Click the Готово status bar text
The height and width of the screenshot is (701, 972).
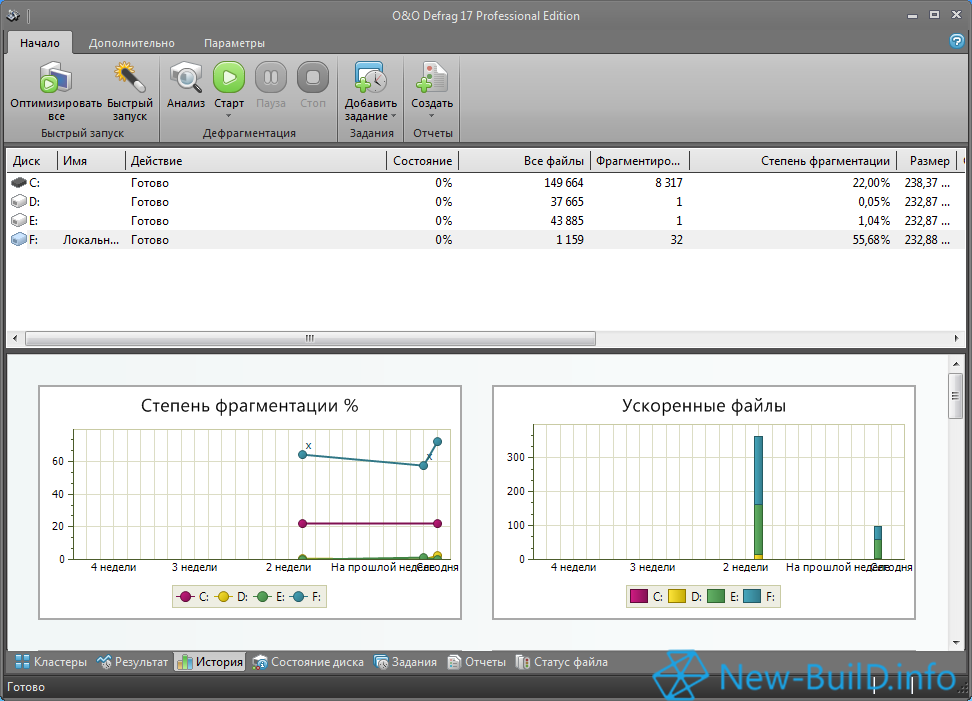26,687
